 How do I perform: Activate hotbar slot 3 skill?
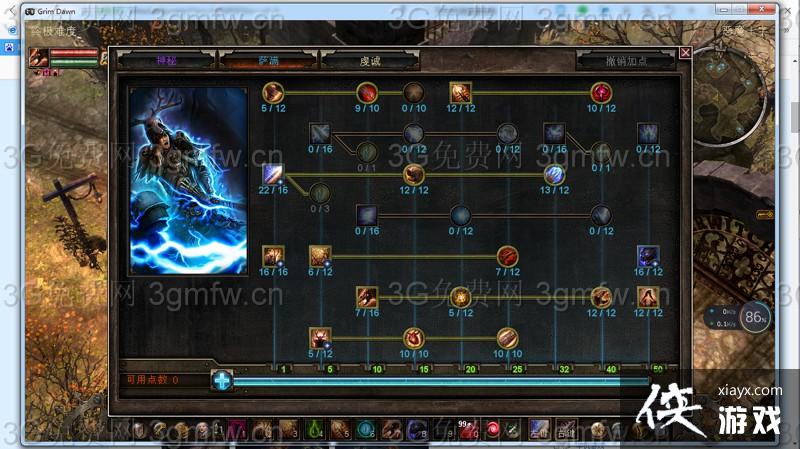[288, 430]
